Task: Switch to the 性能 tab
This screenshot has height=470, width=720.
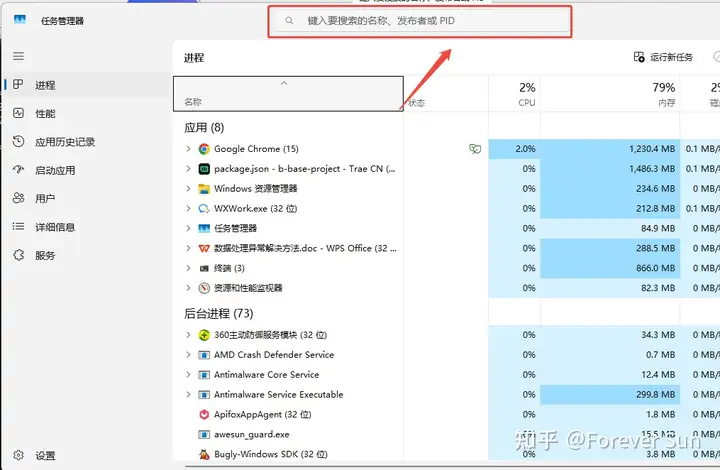Action: pyautogui.click(x=87, y=113)
